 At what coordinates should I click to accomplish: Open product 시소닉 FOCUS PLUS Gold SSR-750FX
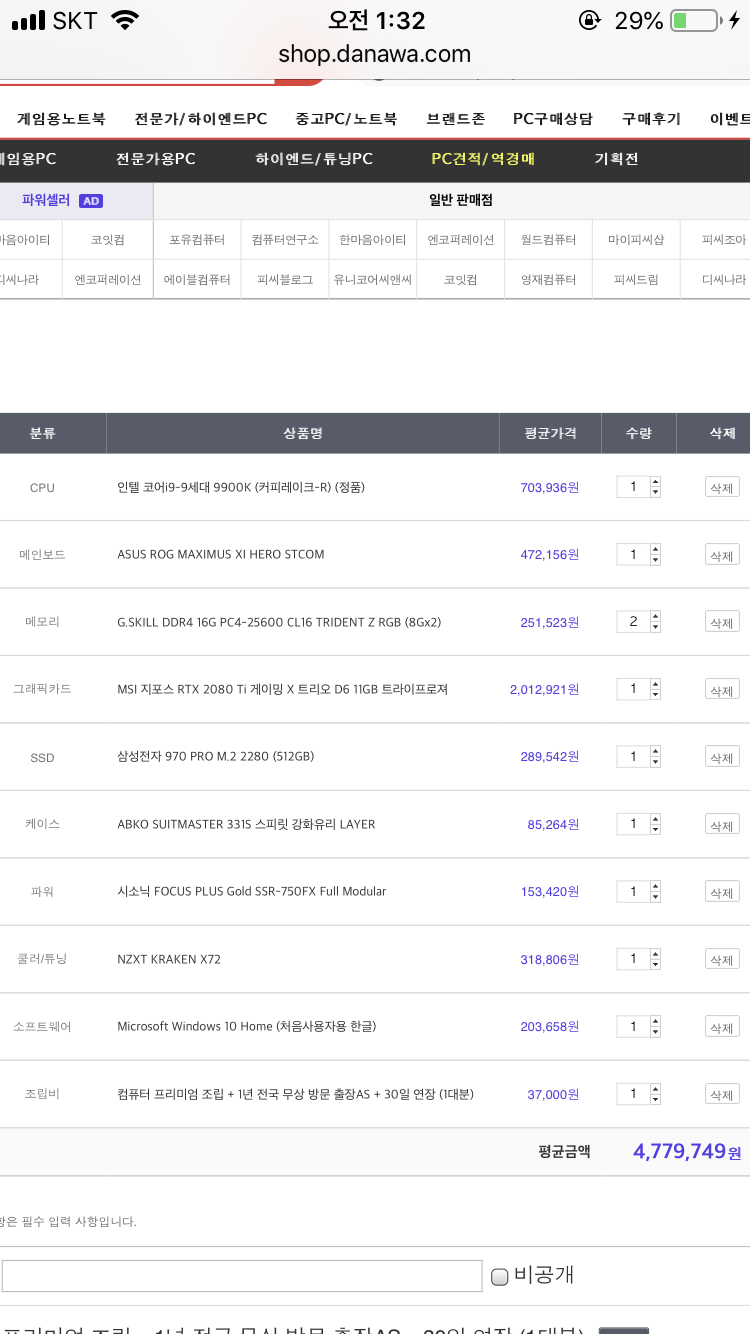pyautogui.click(x=252, y=891)
